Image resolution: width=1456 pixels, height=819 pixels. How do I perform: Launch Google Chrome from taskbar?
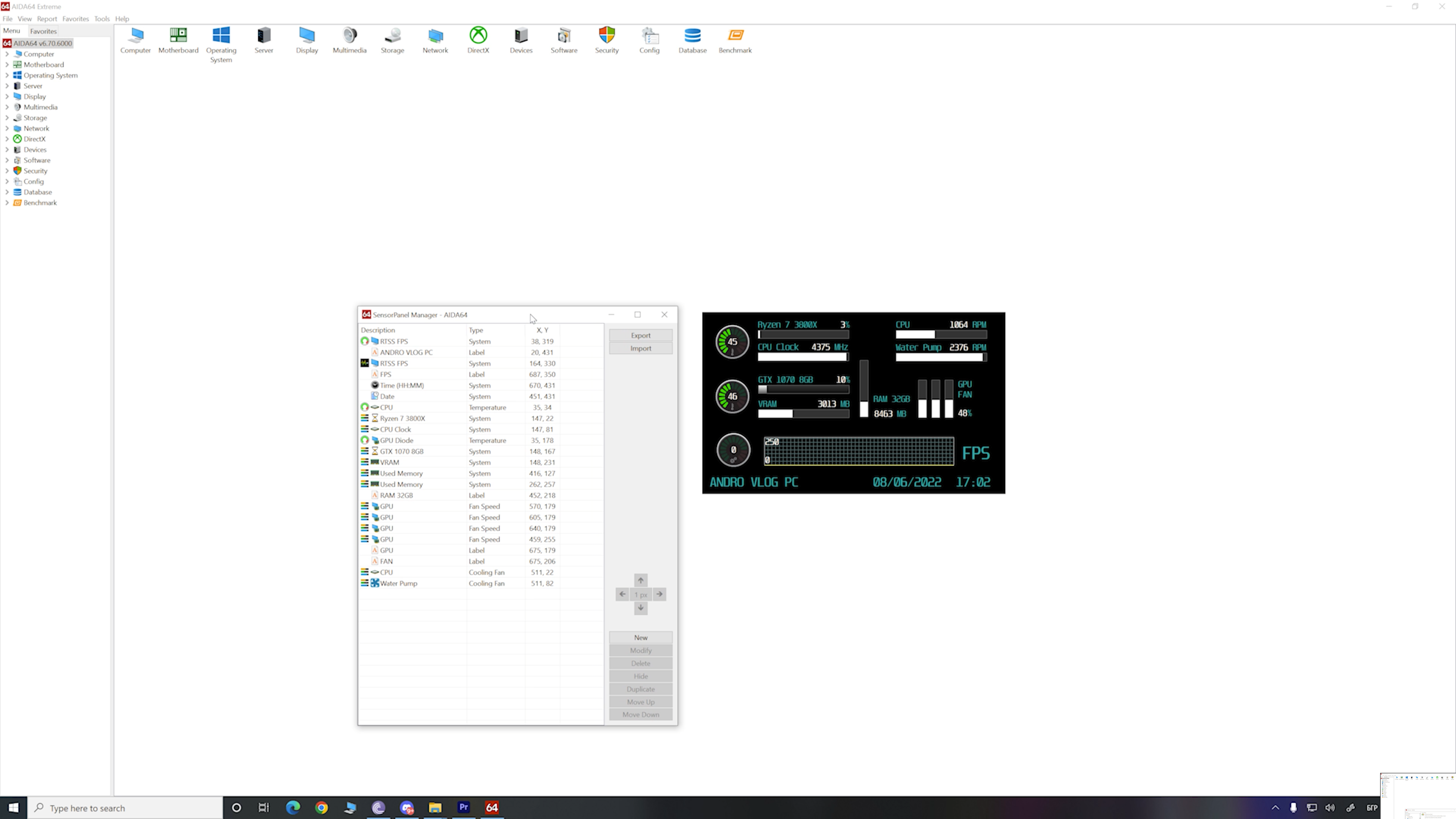(x=322, y=808)
